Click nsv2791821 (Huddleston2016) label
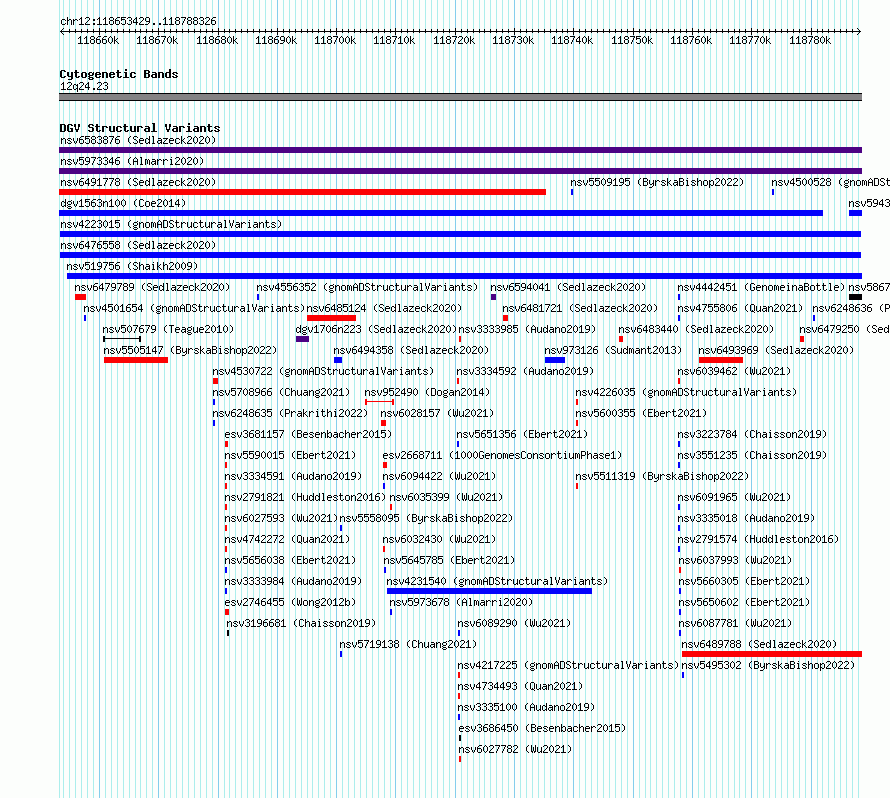 305,497
